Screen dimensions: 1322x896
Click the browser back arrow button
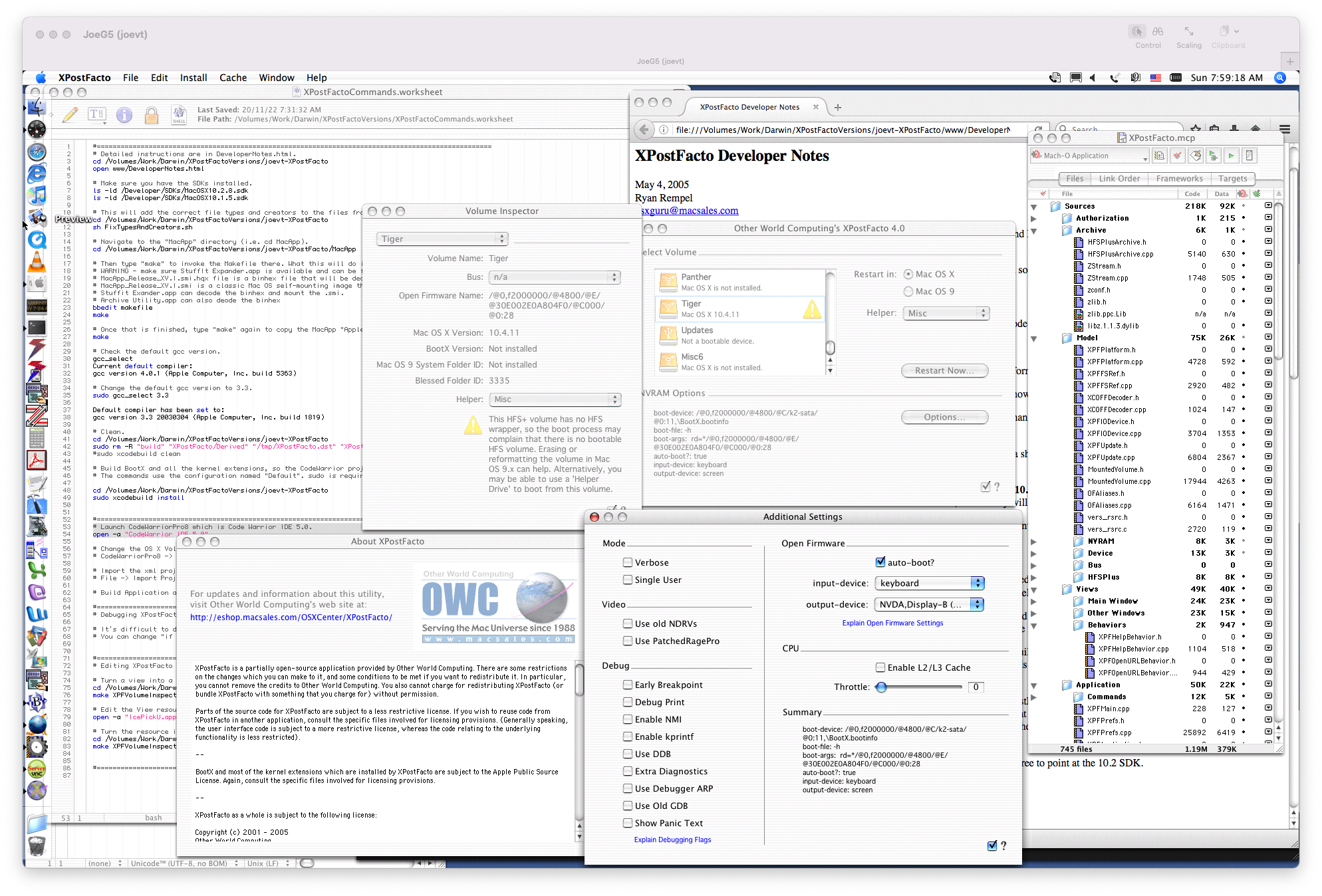[644, 130]
